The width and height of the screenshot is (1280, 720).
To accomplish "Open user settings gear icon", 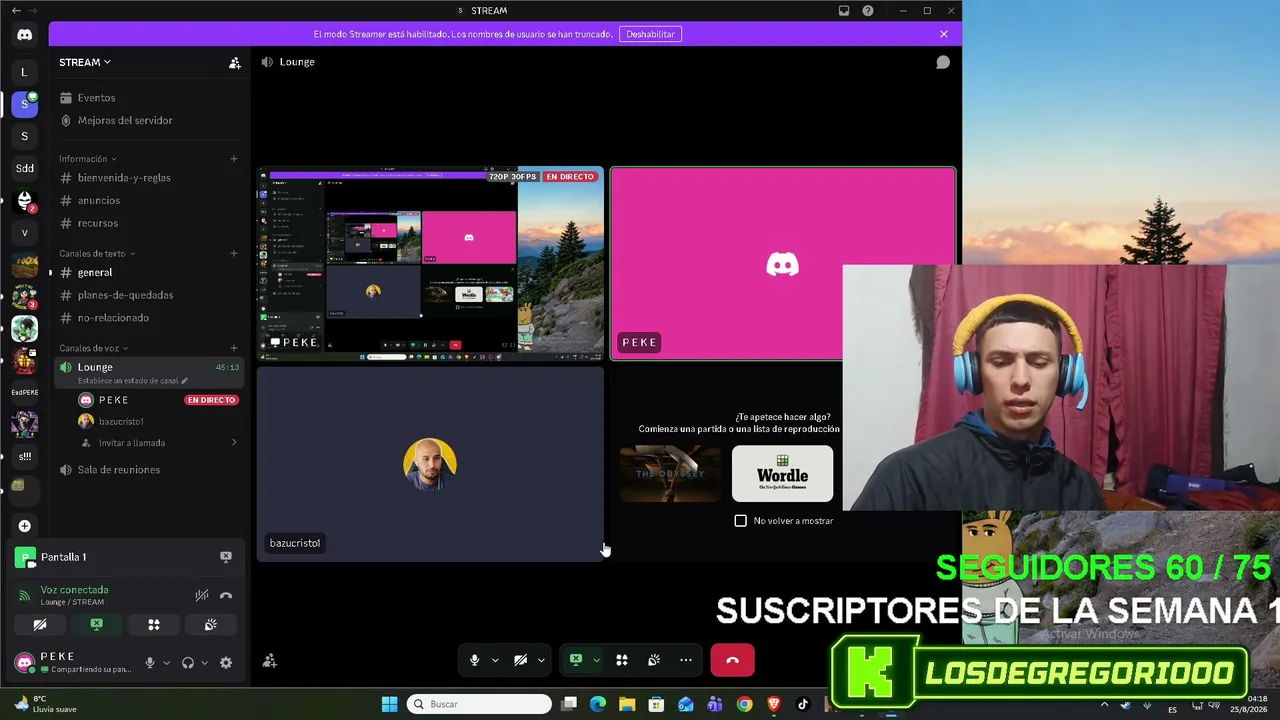I will 226,662.
